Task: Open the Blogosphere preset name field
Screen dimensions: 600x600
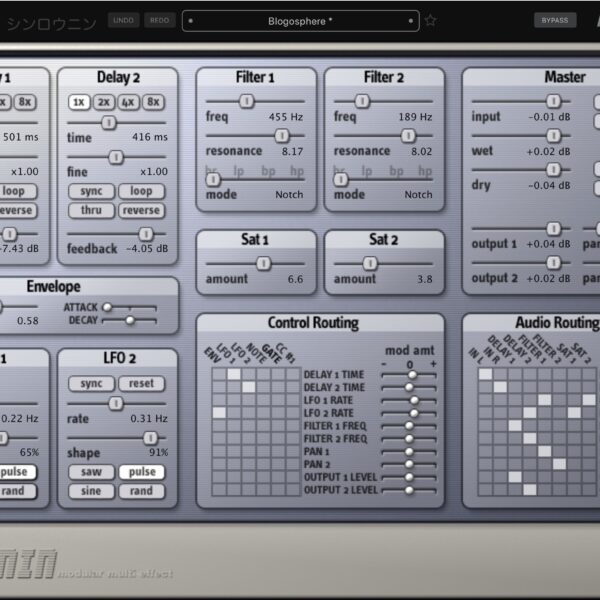Action: click(300, 21)
